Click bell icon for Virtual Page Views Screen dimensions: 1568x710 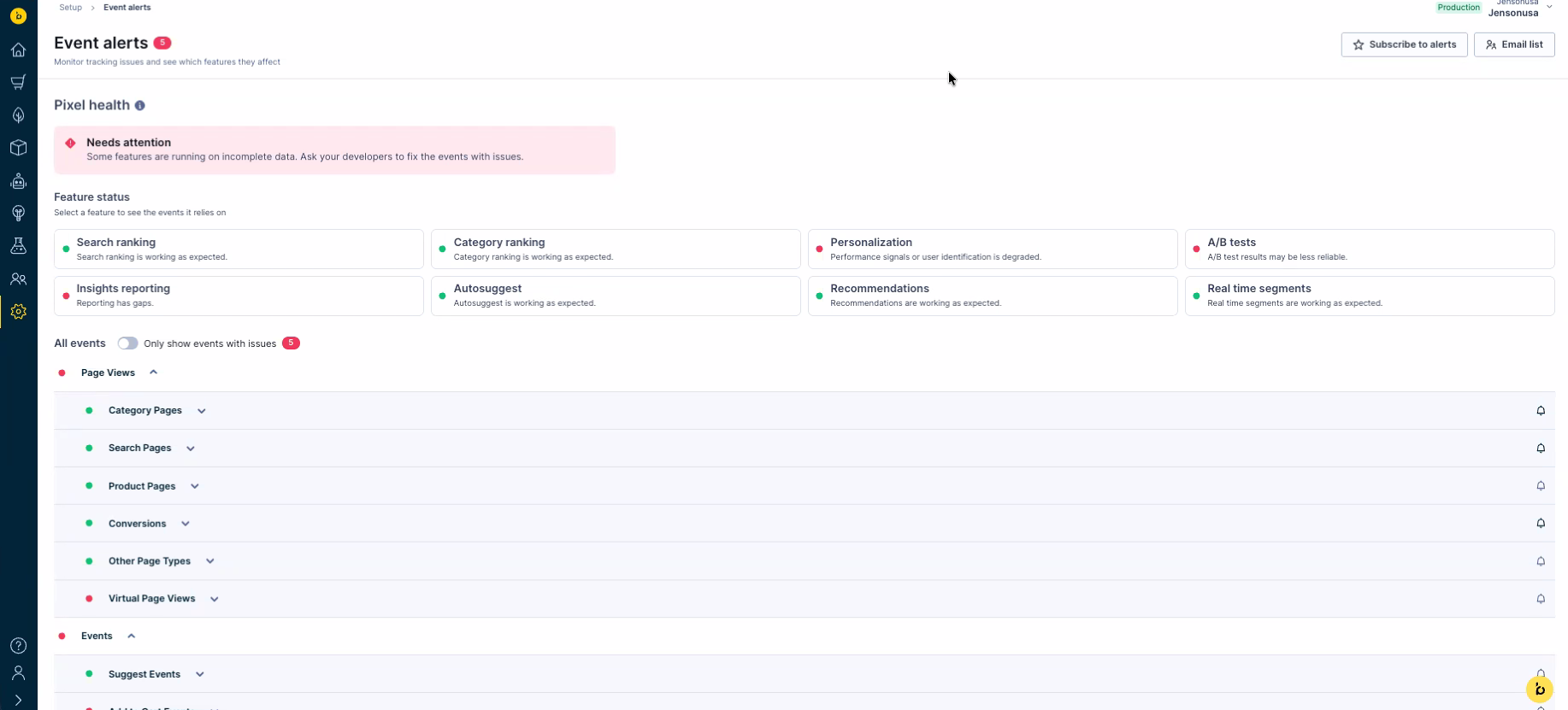(1541, 599)
